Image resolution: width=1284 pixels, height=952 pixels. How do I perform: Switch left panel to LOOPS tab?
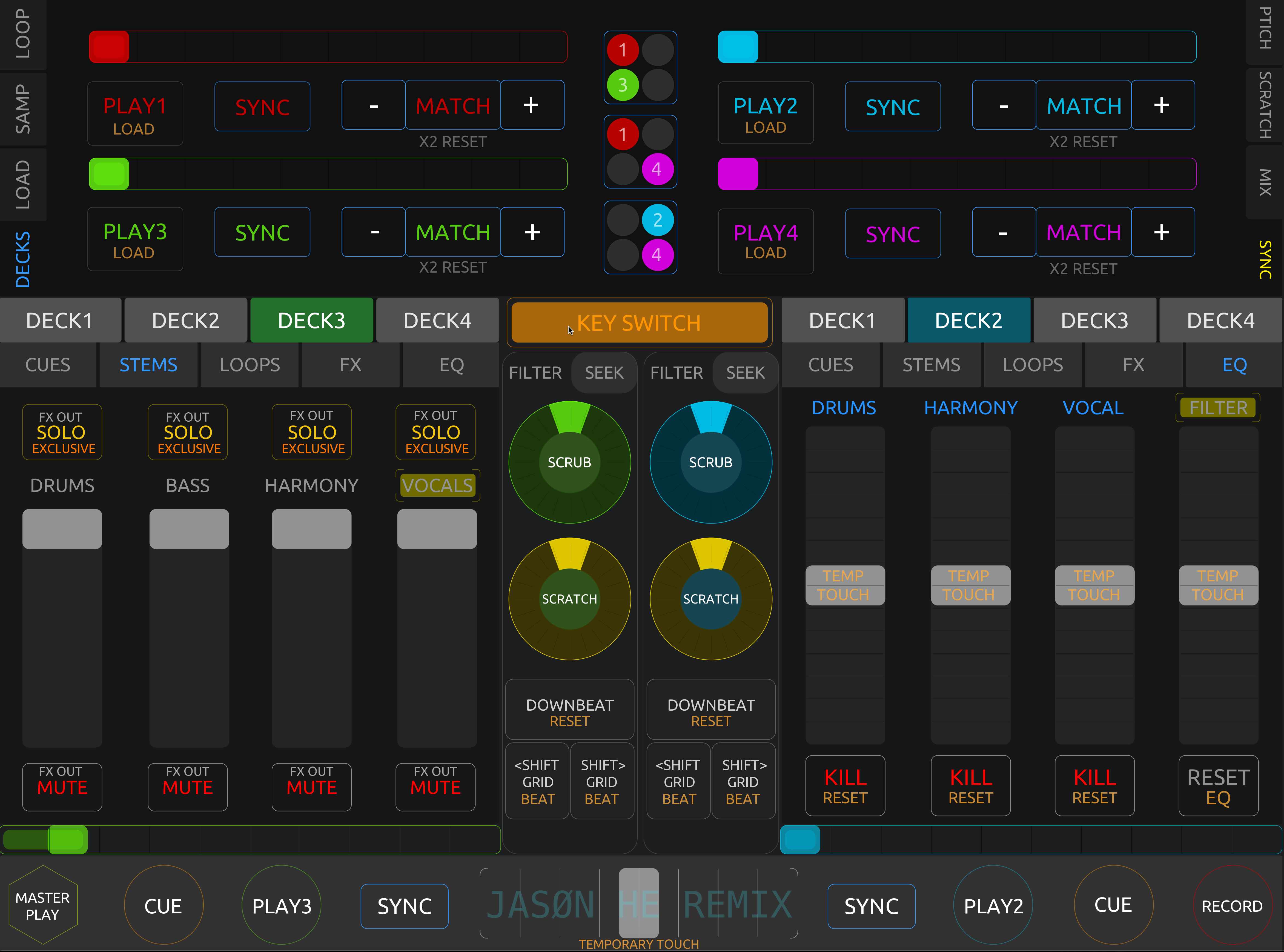(250, 365)
